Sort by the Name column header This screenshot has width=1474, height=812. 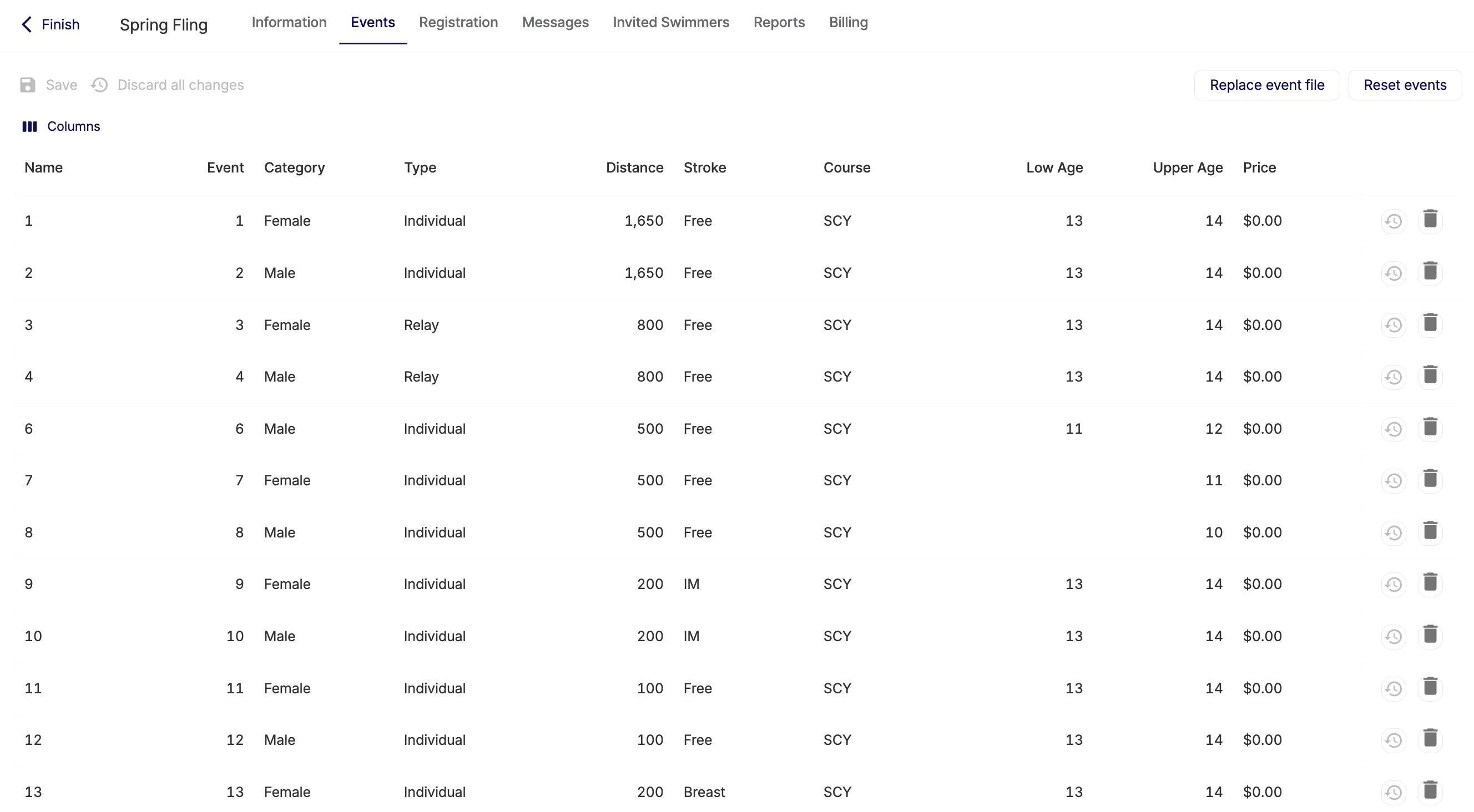[43, 168]
